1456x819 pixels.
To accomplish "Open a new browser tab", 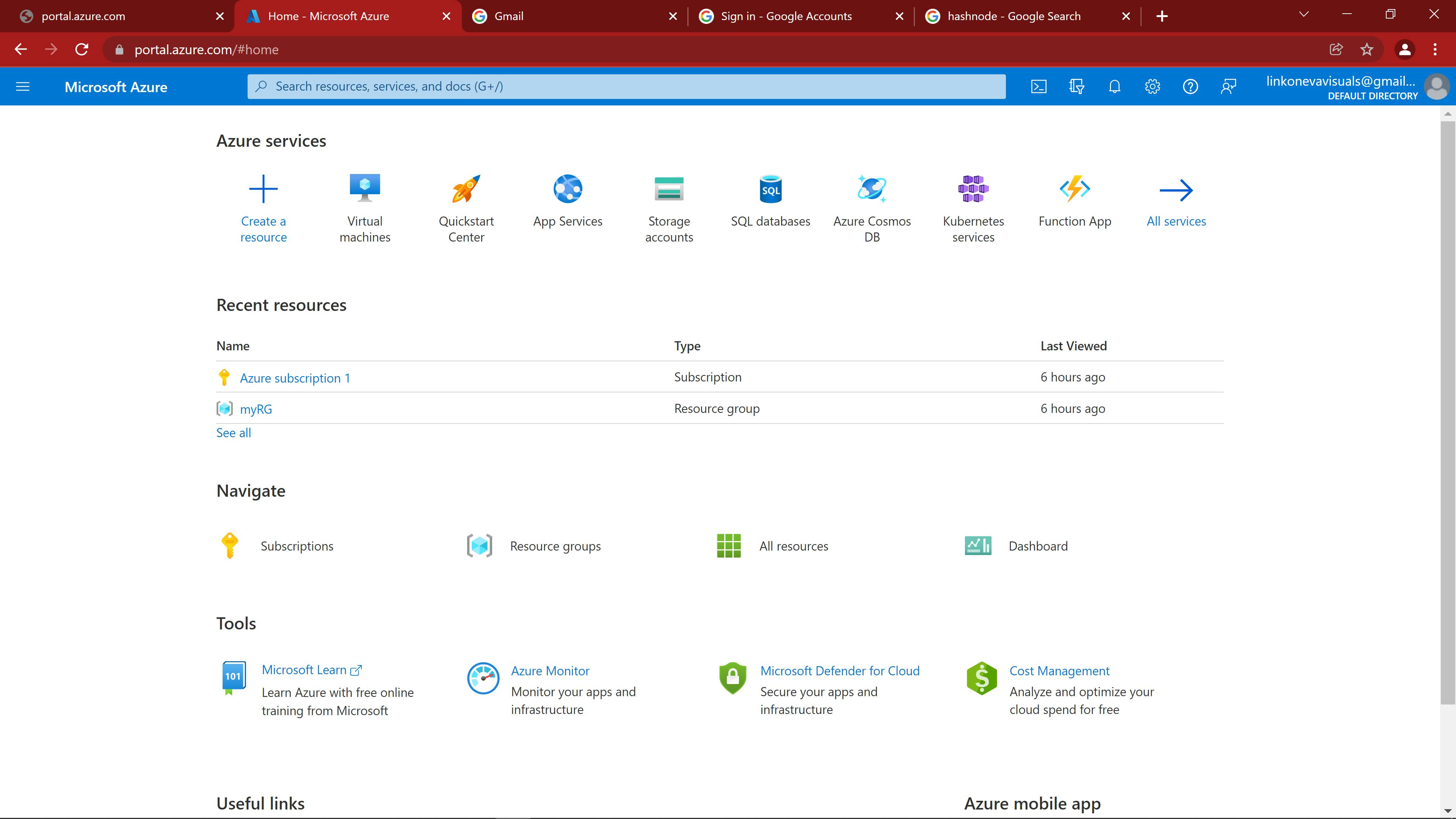I will [1162, 16].
